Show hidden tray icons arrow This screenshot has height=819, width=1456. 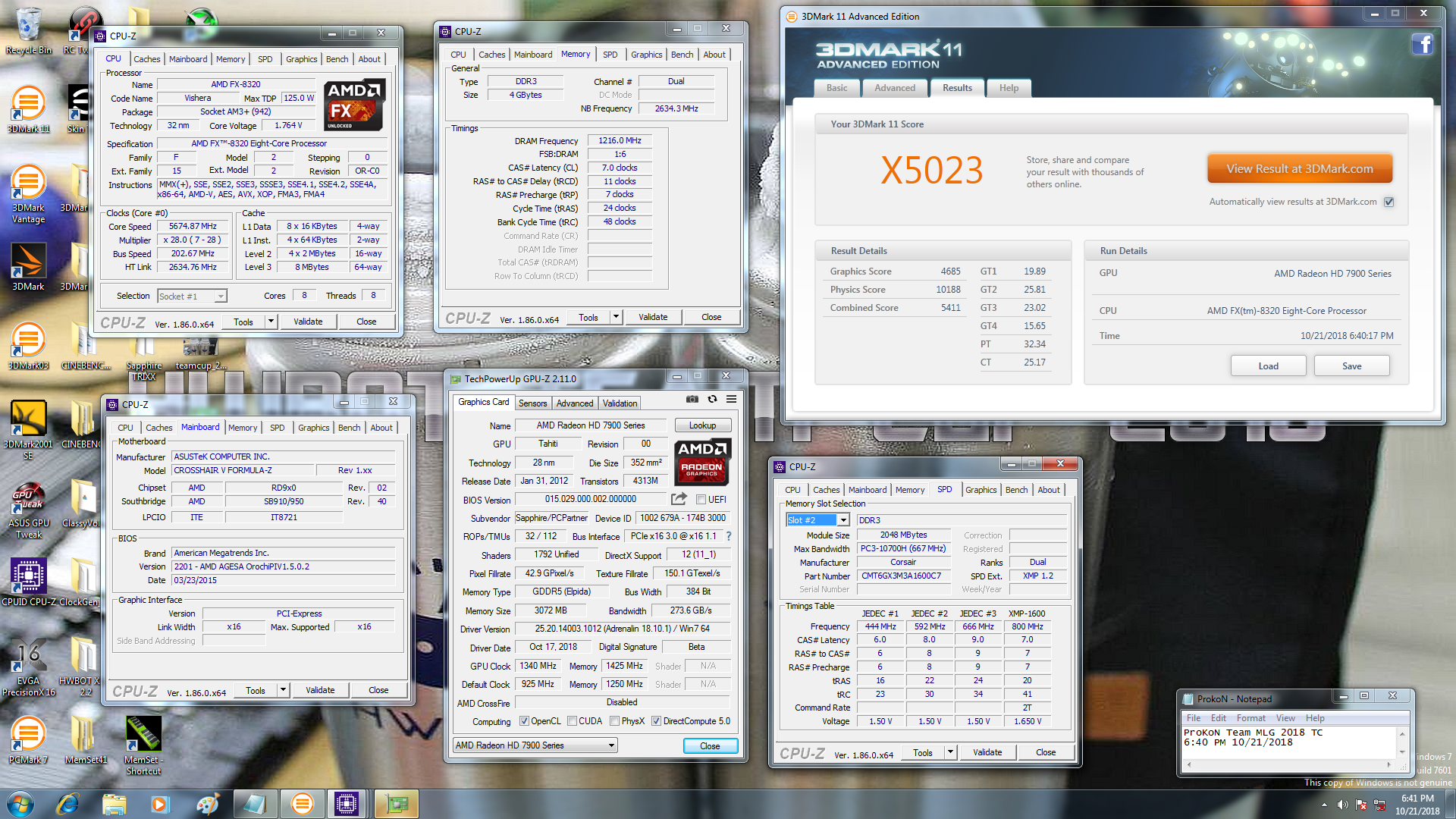pos(1324,805)
